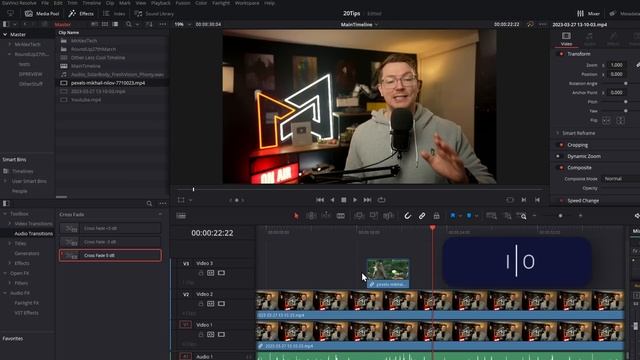Zoom out timeline with minus button
This screenshot has width=640, height=360.
(534, 216)
